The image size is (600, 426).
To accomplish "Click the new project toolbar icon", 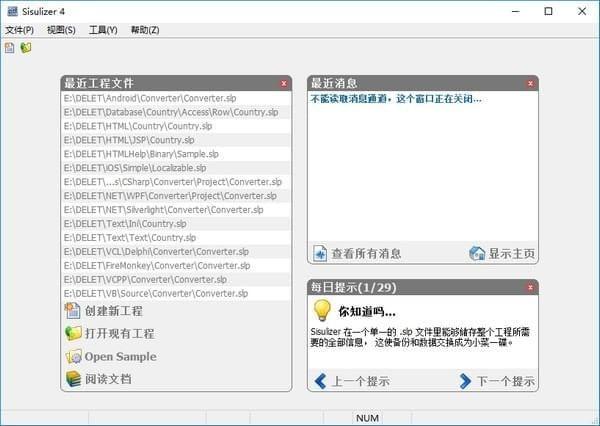I will click(x=10, y=48).
